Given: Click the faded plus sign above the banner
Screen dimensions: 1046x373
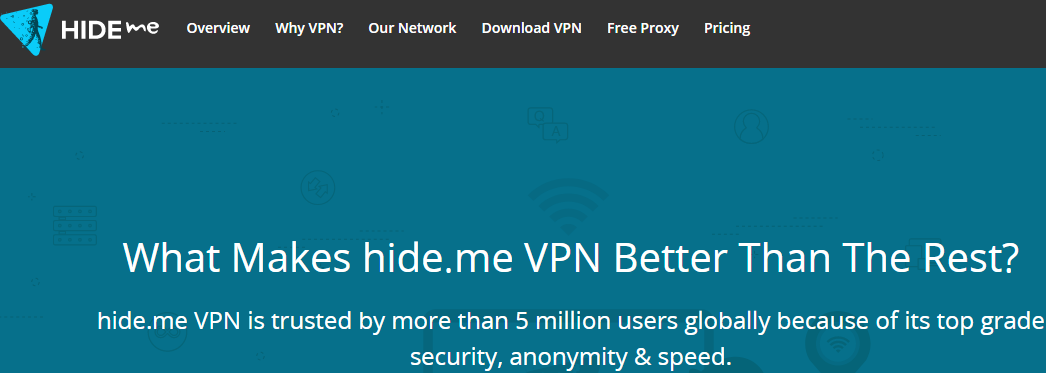Looking at the screenshot, I should coord(381,107).
